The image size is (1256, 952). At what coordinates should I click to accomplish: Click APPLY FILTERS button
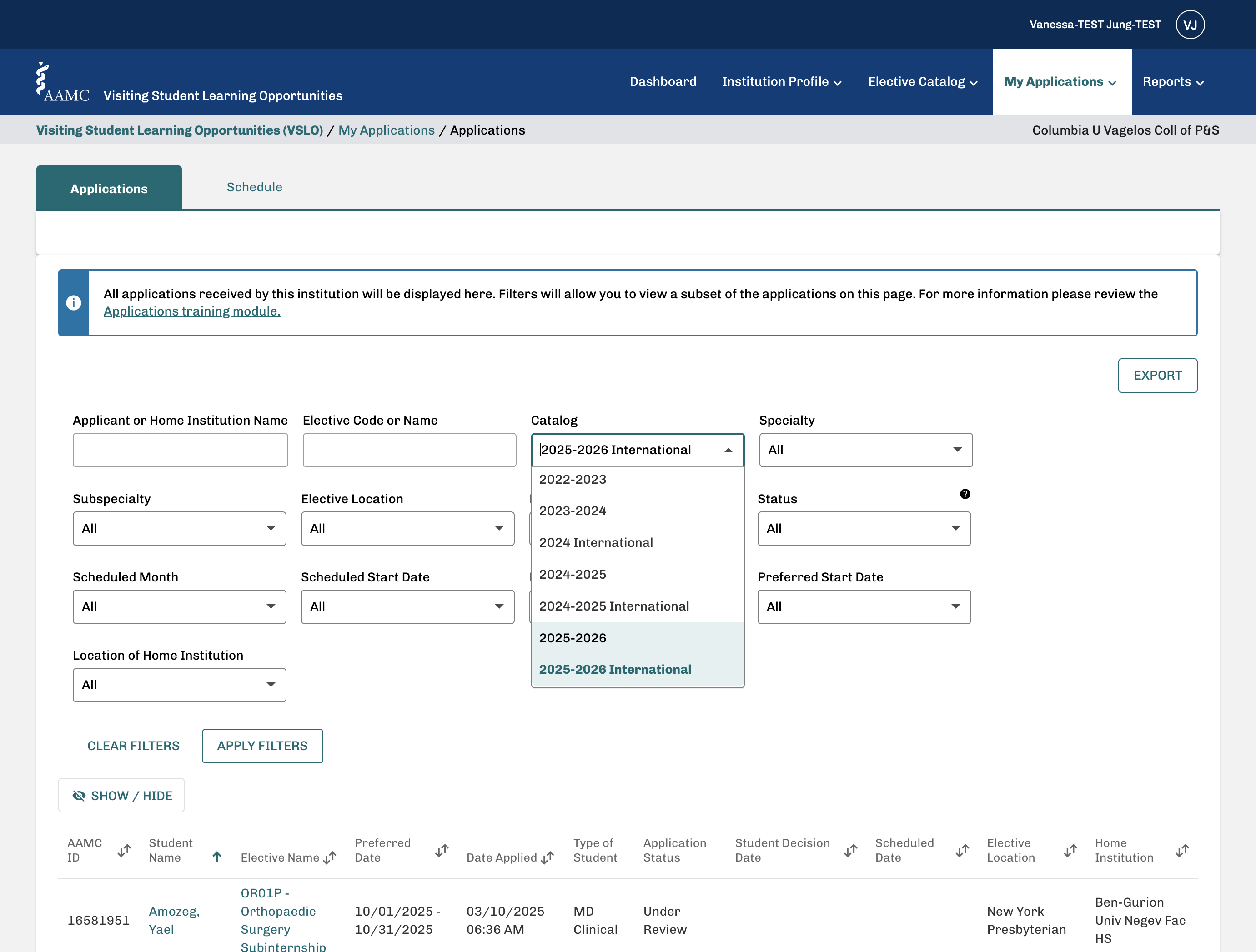coord(262,746)
